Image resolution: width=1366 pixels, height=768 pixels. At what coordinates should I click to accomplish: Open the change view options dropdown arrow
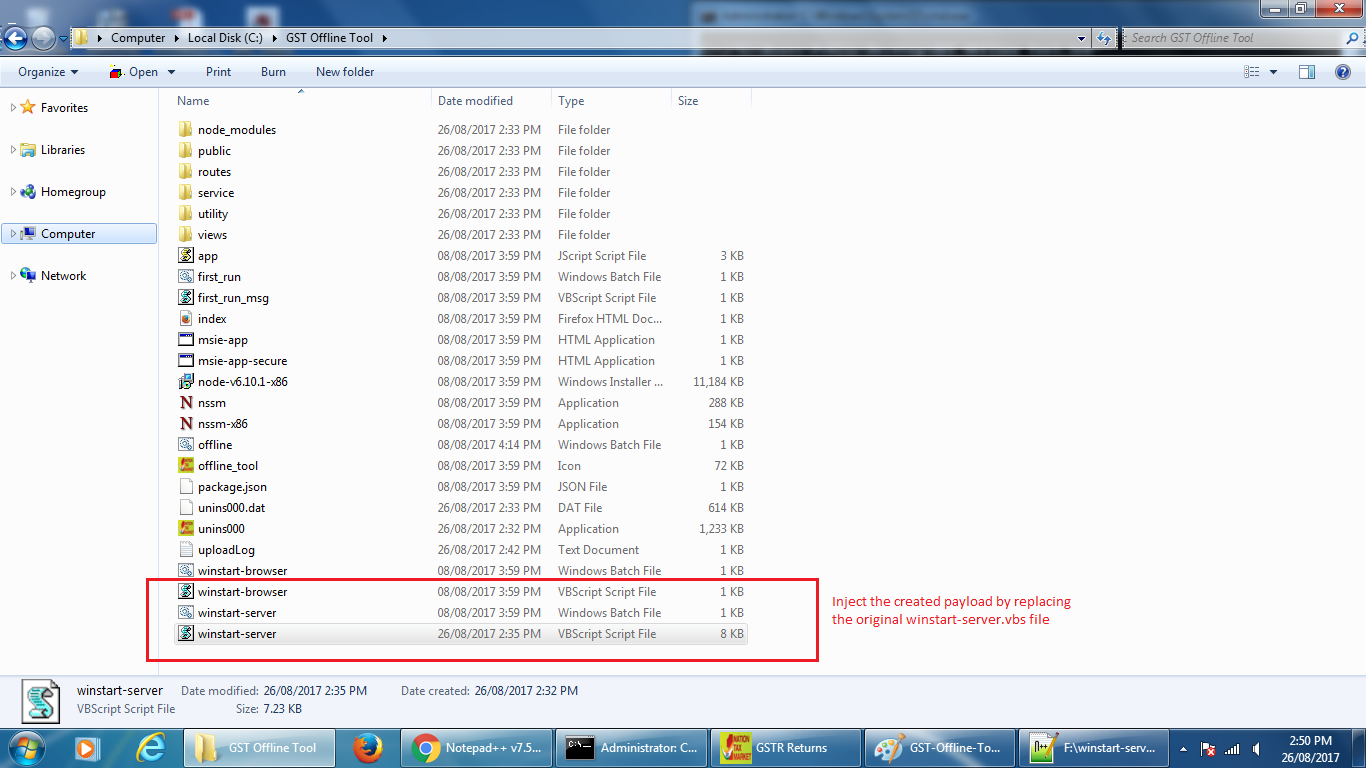1273,72
